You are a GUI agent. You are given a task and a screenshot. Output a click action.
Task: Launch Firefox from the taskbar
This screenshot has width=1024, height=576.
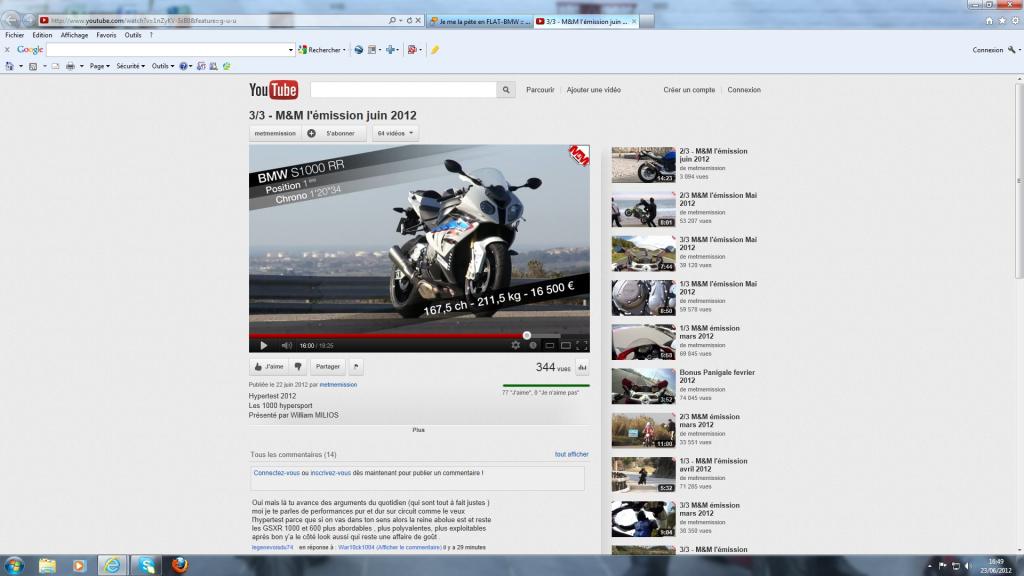click(180, 565)
